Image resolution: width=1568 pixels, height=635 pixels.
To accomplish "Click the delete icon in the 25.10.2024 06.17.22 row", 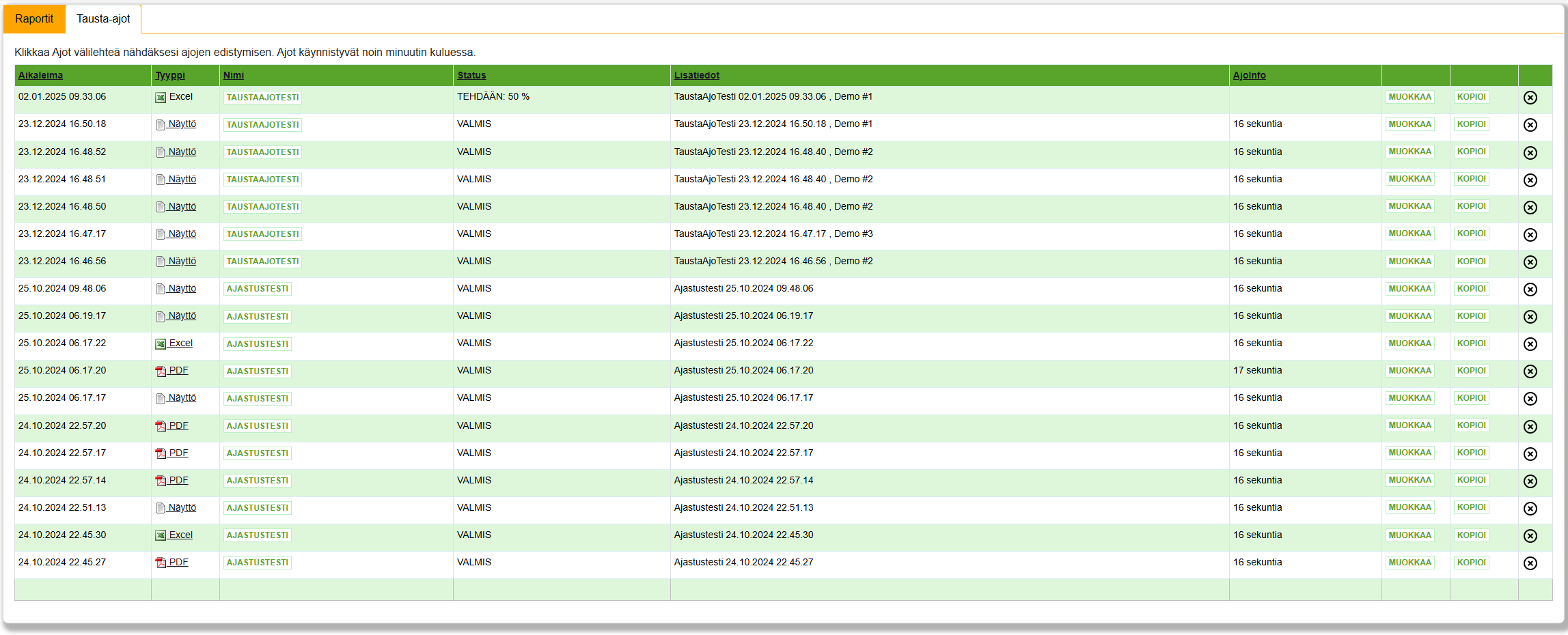I will [x=1530, y=344].
